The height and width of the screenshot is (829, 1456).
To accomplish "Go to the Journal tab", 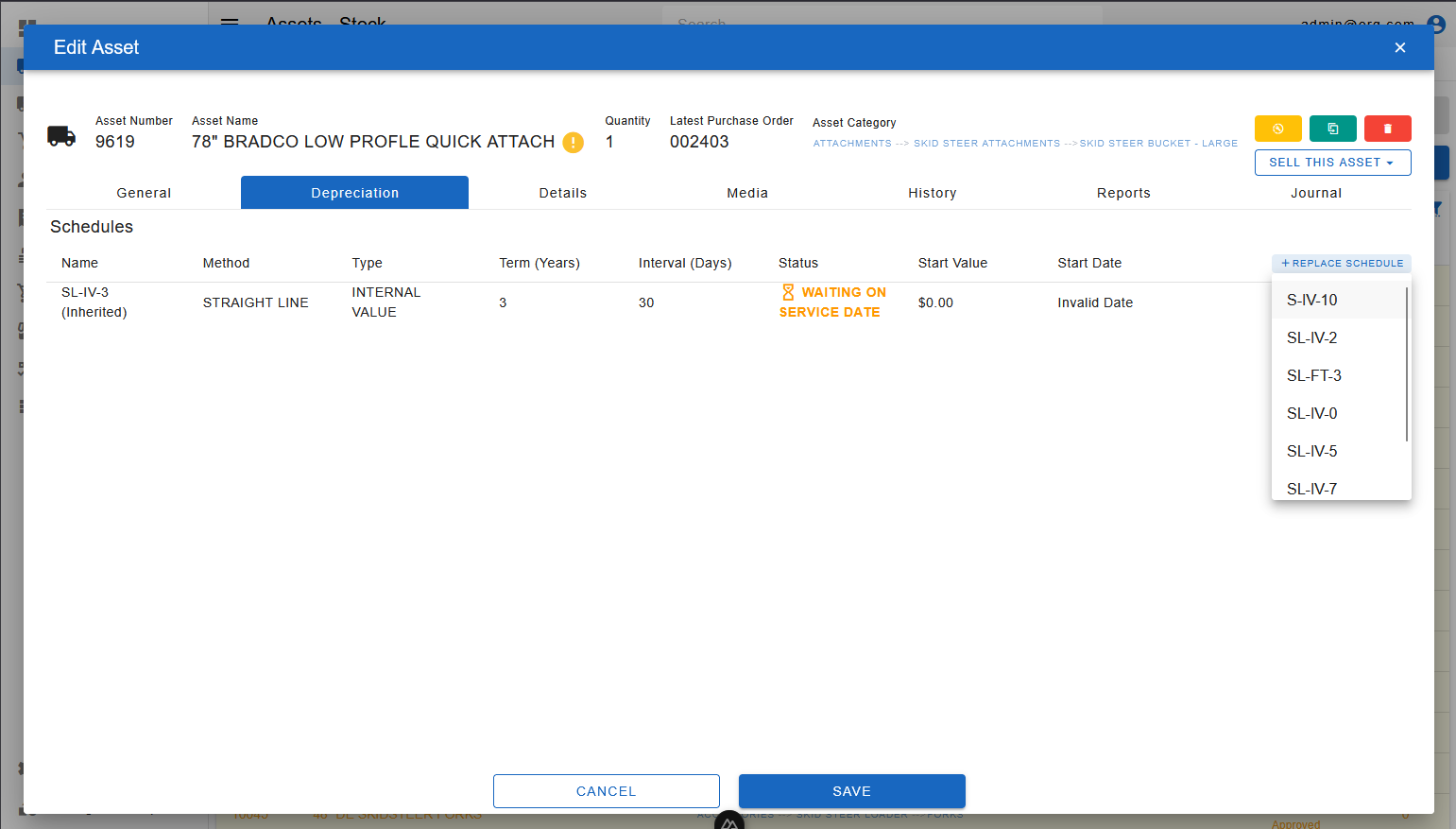I will [x=1315, y=193].
